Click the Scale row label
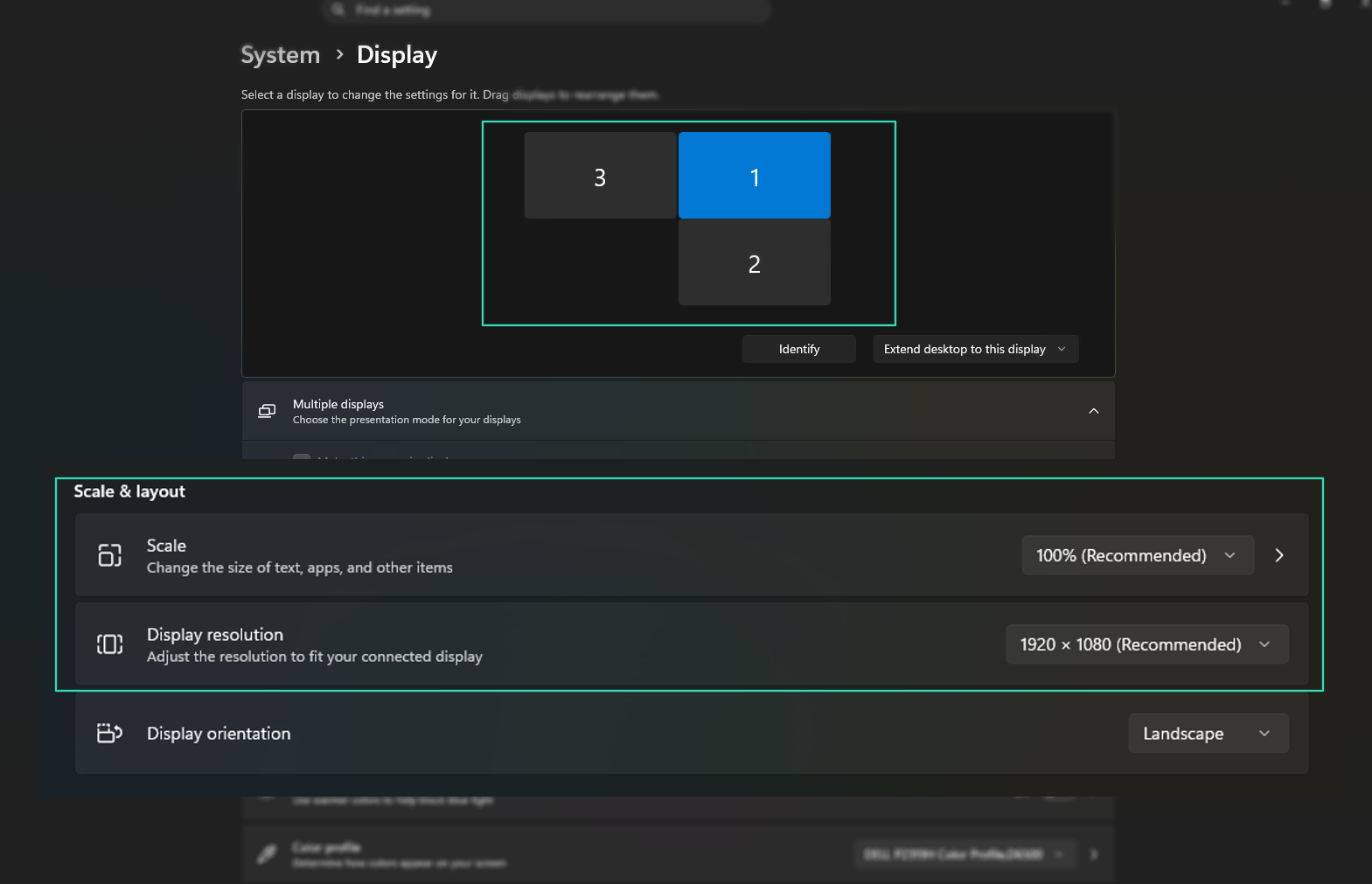The height and width of the screenshot is (884, 1372). coord(166,546)
